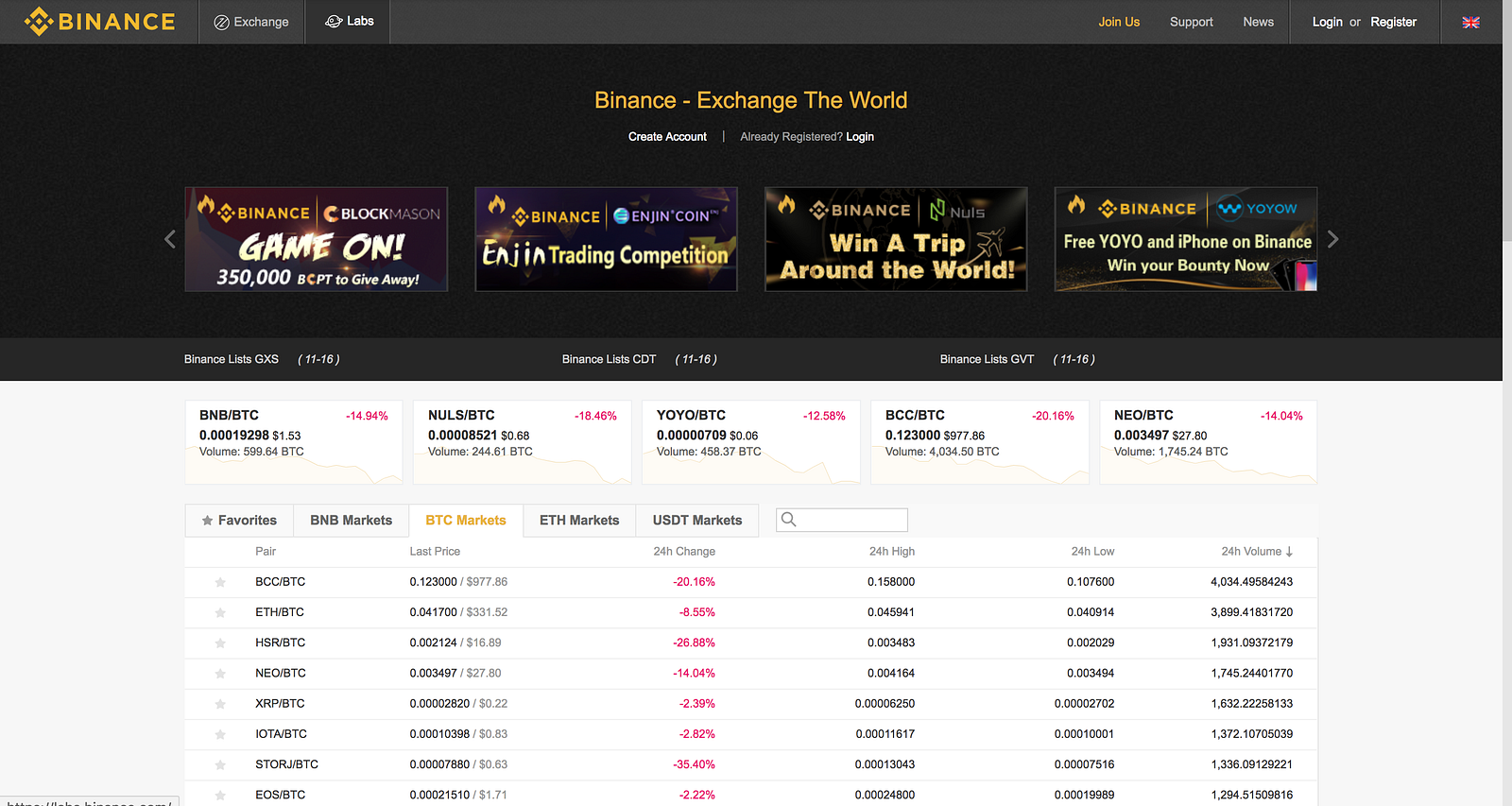
Task: Switch to the BNB Markets tab
Action: (x=352, y=521)
